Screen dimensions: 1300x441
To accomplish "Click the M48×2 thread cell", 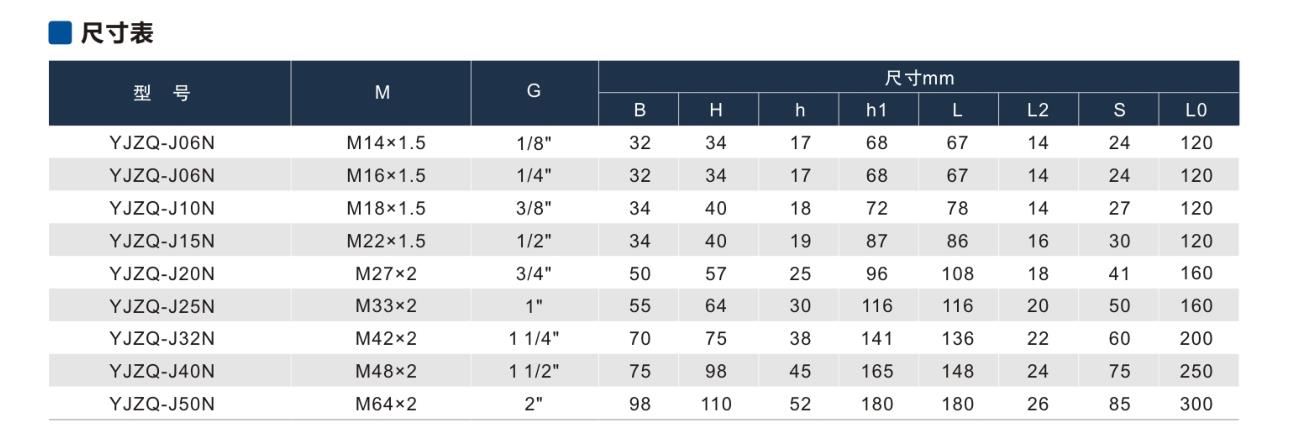I will [x=386, y=372].
